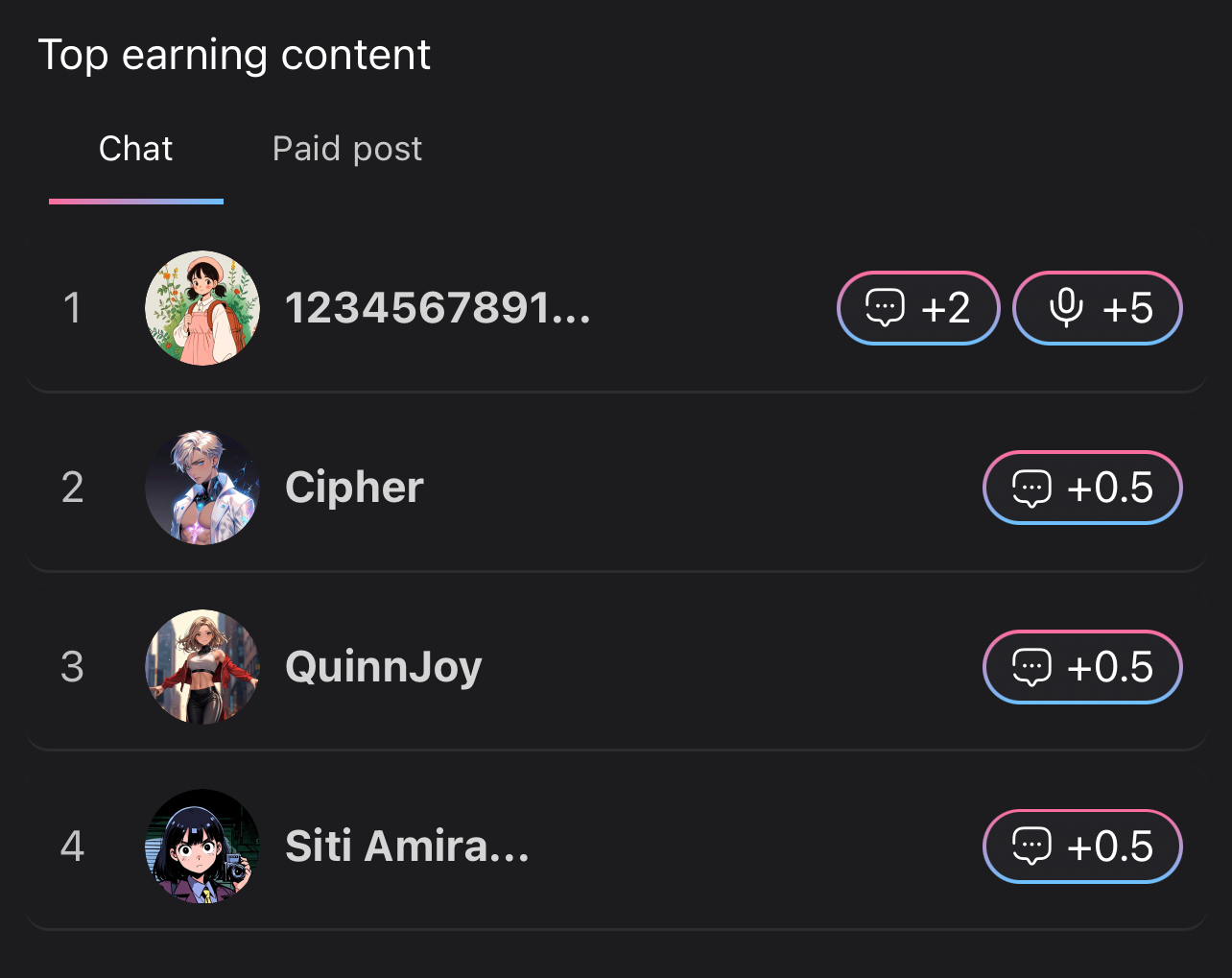Click the rank number 1
The width and height of the screenshot is (1232, 978).
click(72, 308)
